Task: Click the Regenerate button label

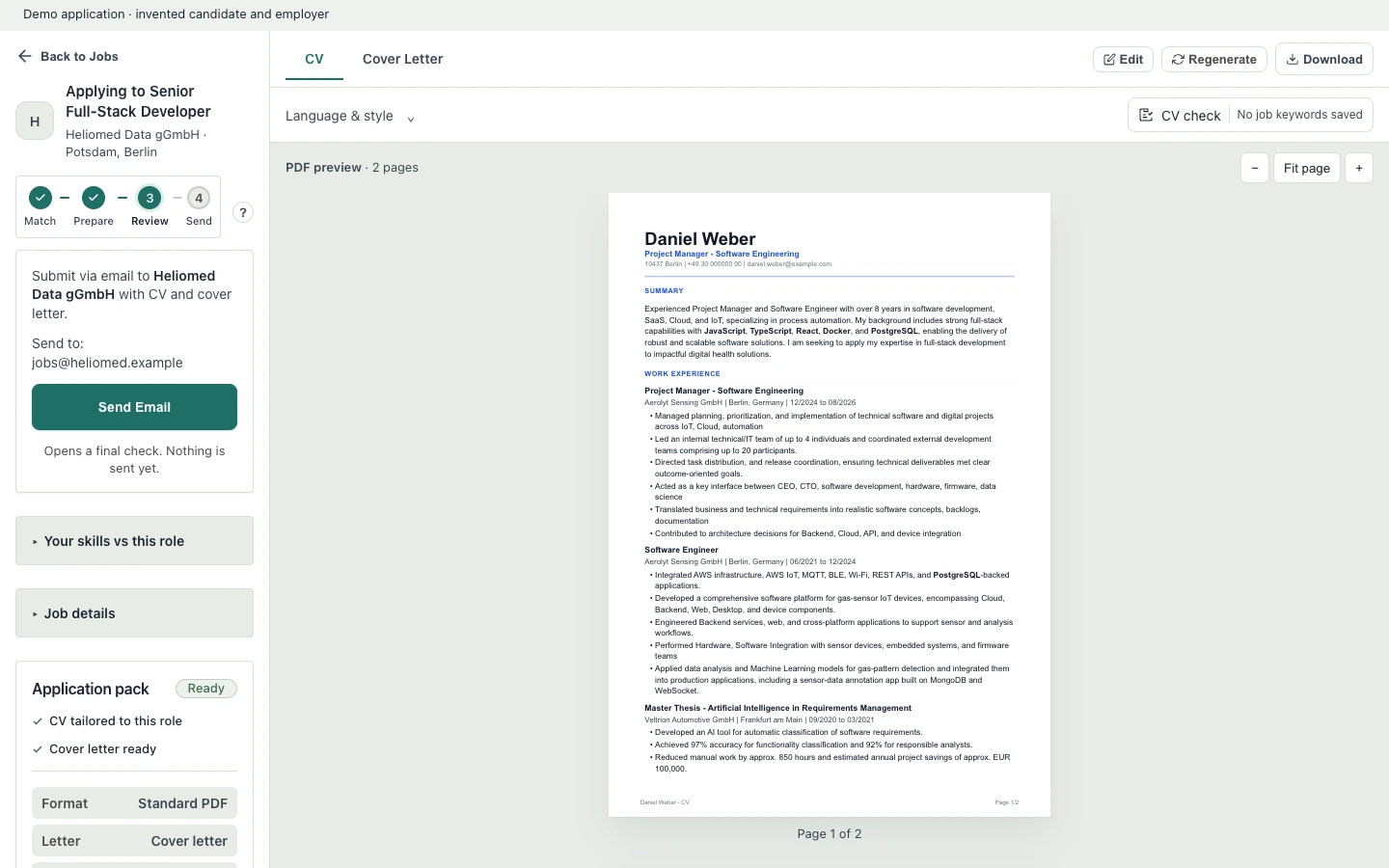Action: (x=1222, y=60)
